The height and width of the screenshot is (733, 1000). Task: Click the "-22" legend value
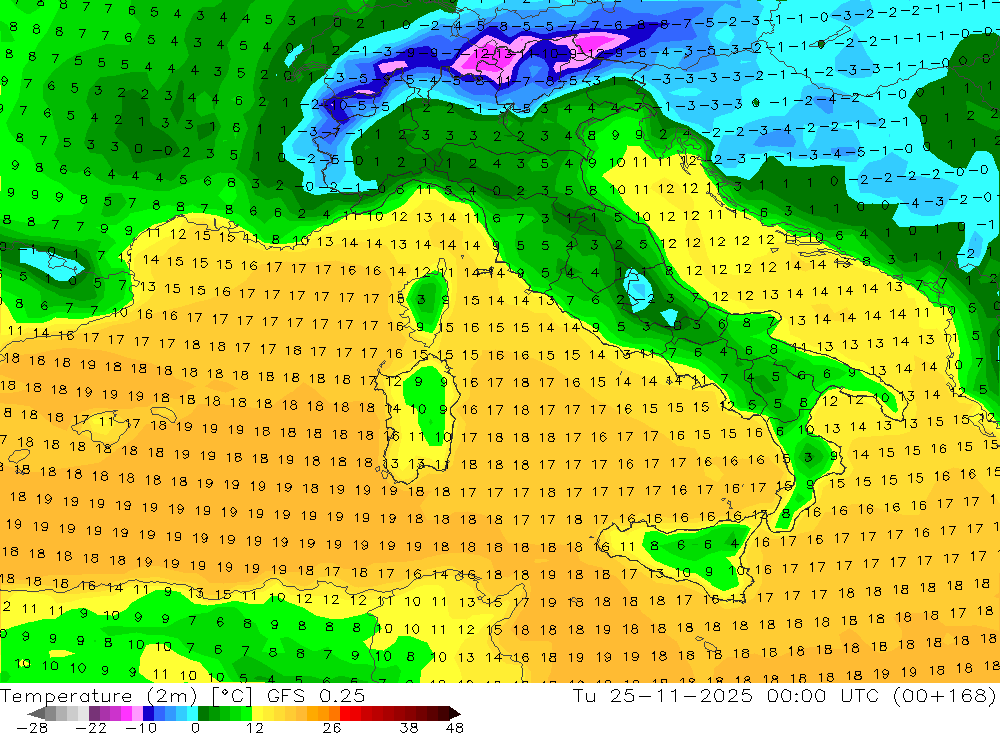click(91, 728)
